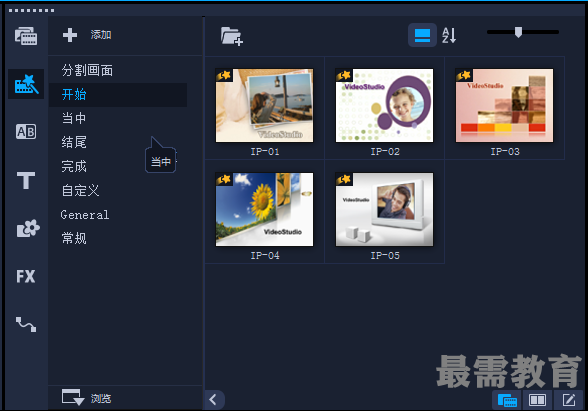Select the IP-03 template thumbnail

(x=504, y=105)
